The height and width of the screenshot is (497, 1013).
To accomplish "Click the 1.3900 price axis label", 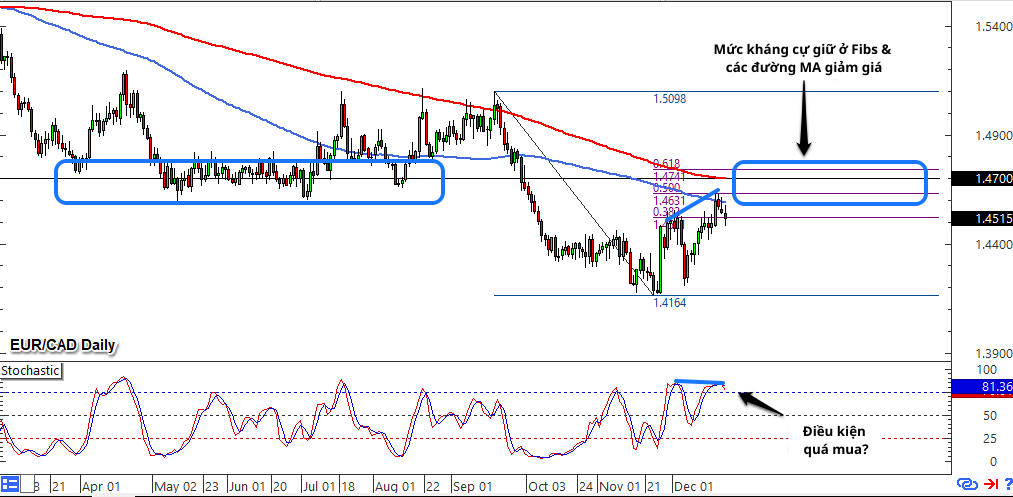I will pos(996,354).
